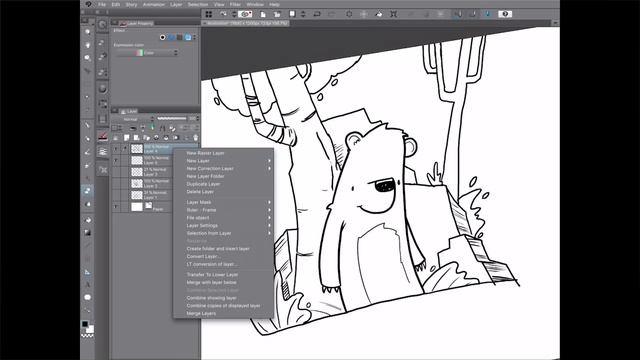Click the New document icon in command bar
Viewport: 640px width, 360px height.
263,14
